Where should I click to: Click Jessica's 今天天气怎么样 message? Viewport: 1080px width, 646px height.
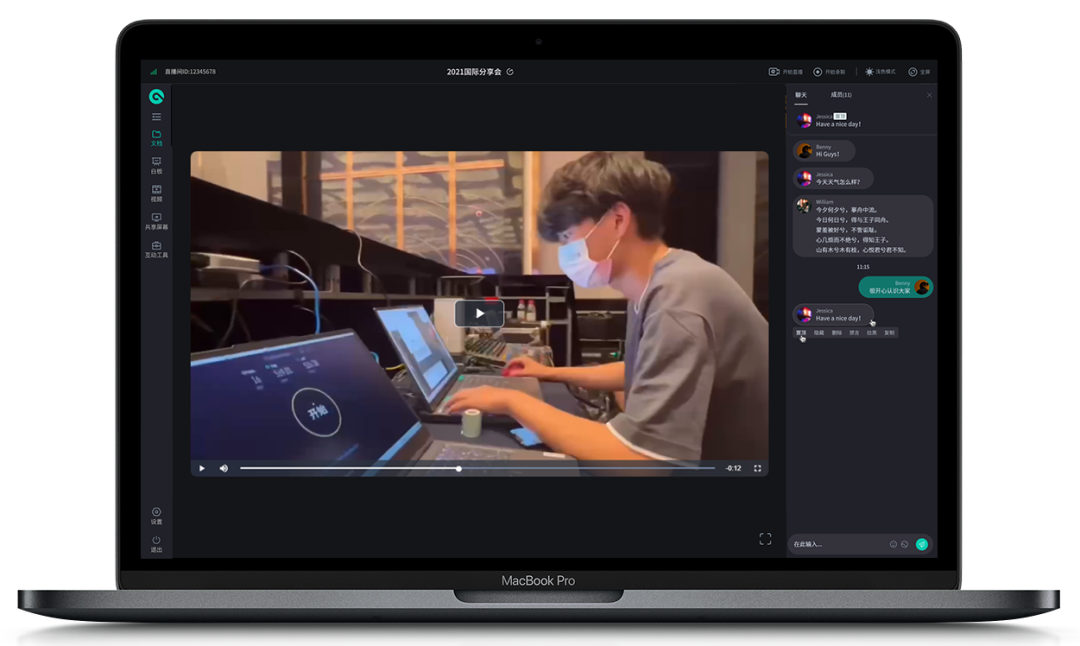coord(833,178)
